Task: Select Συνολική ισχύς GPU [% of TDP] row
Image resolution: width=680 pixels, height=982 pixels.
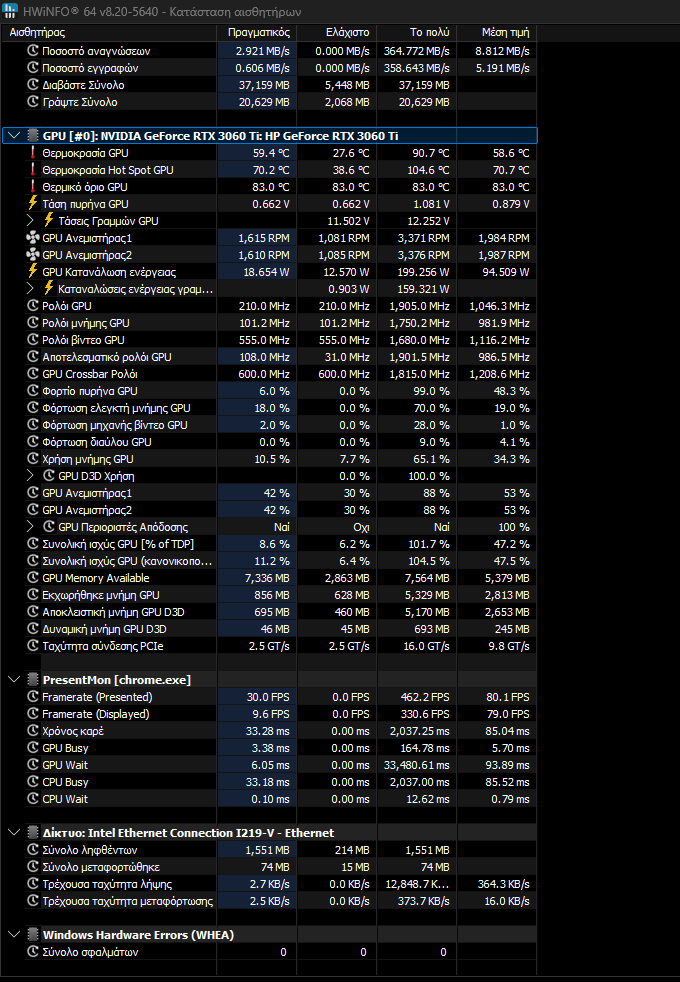Action: pos(270,544)
